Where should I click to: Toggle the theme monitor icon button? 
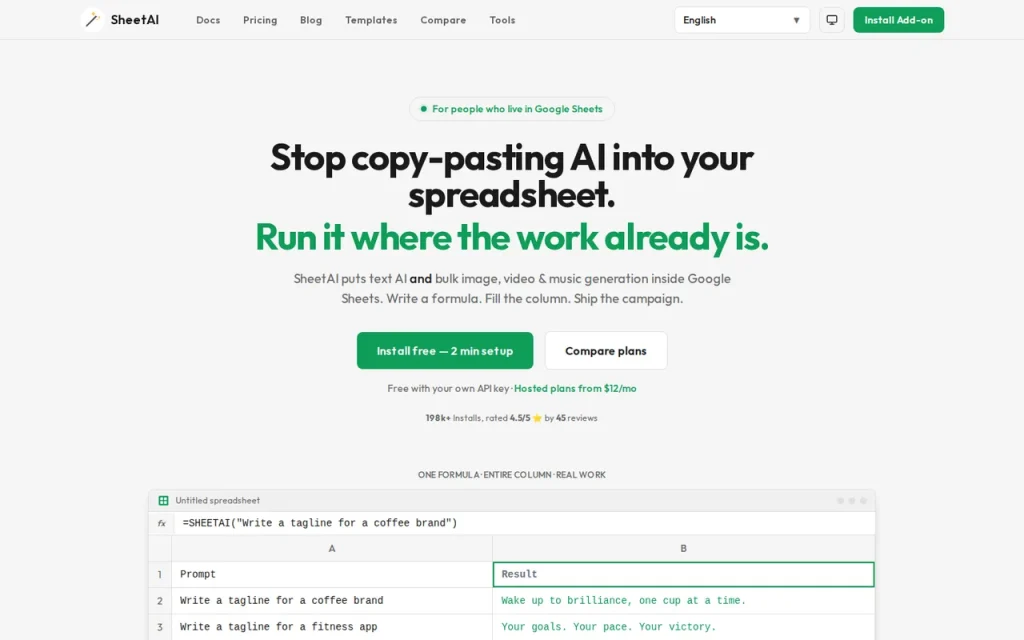coord(831,20)
